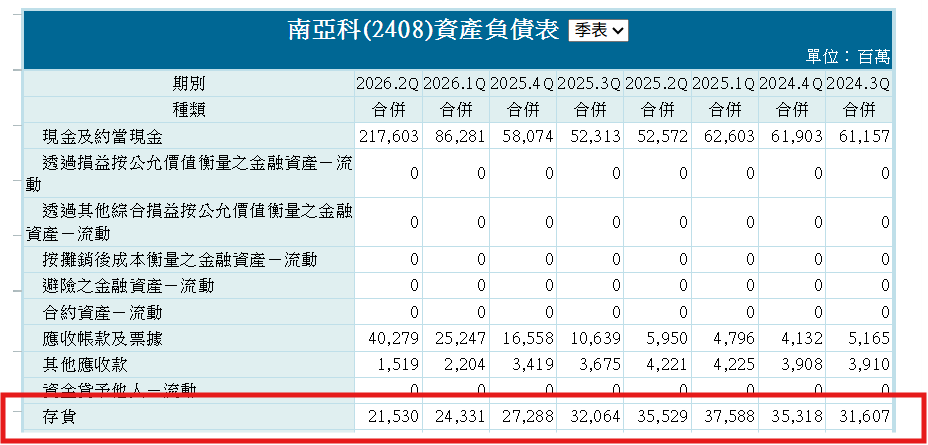Select cash value 62,603
Viewport: 928px width, 445px height.
(730, 137)
